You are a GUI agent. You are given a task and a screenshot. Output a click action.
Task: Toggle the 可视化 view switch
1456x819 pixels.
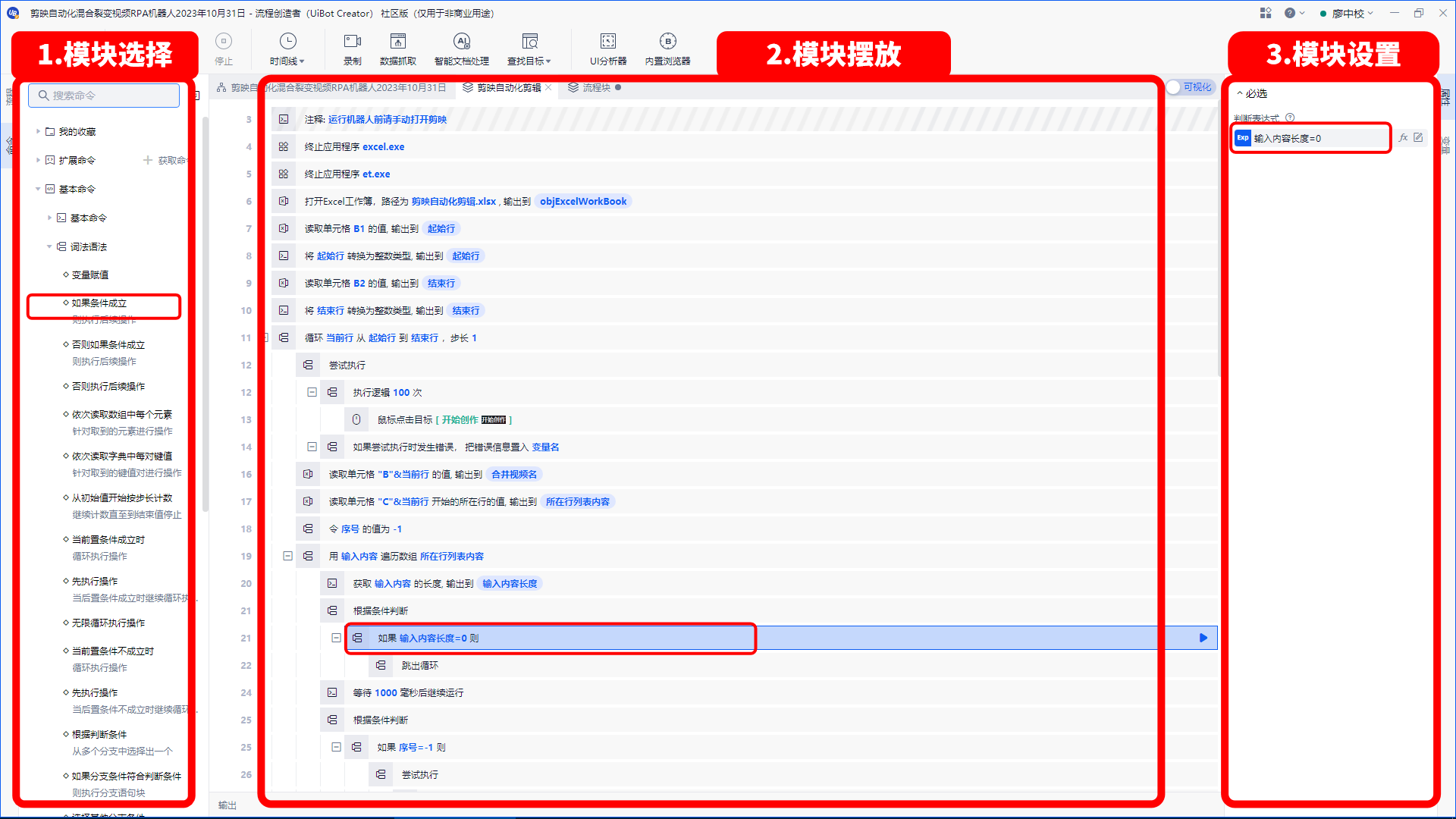coord(1191,87)
